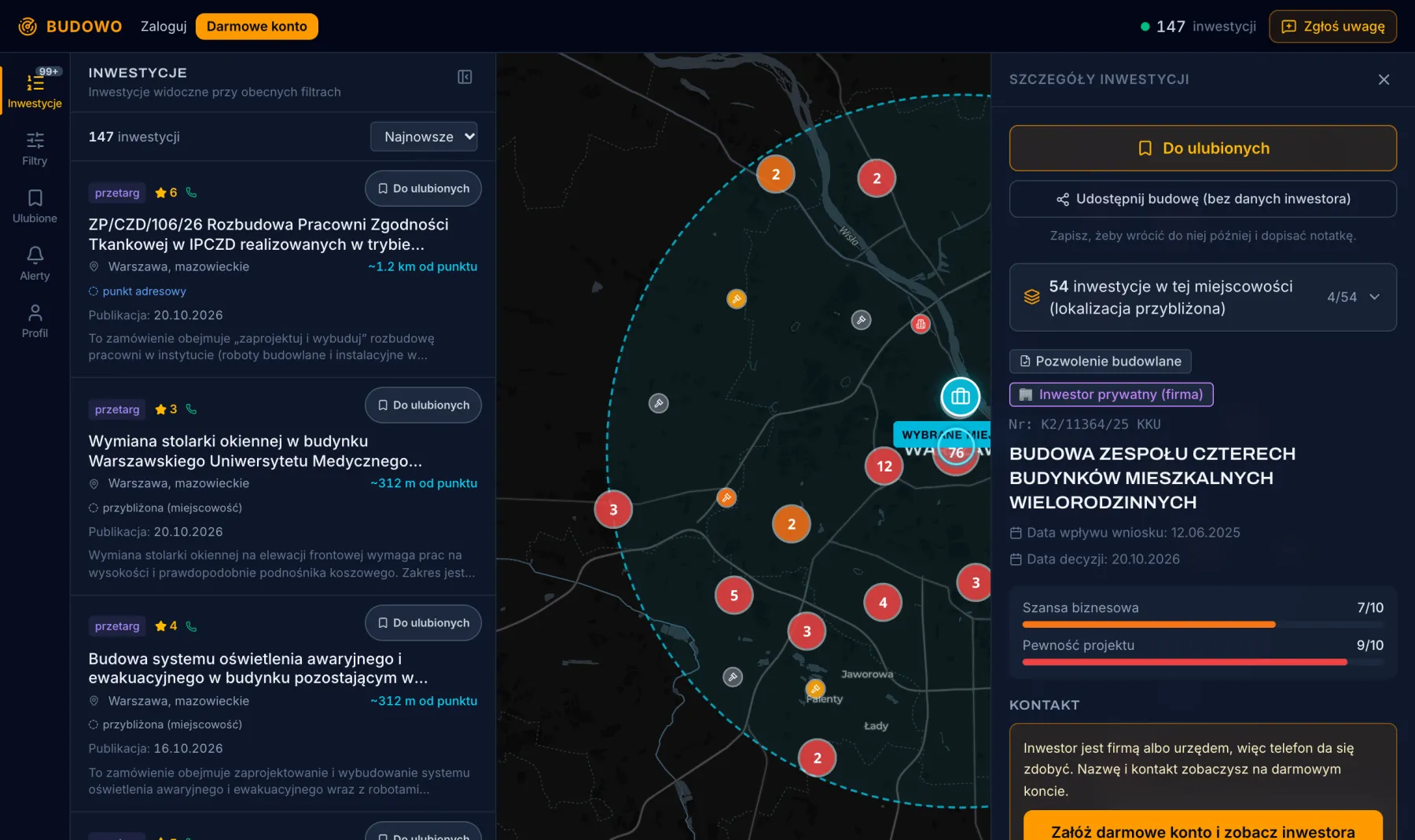
Task: Select the red cluster marker 5
Action: pyautogui.click(x=734, y=596)
